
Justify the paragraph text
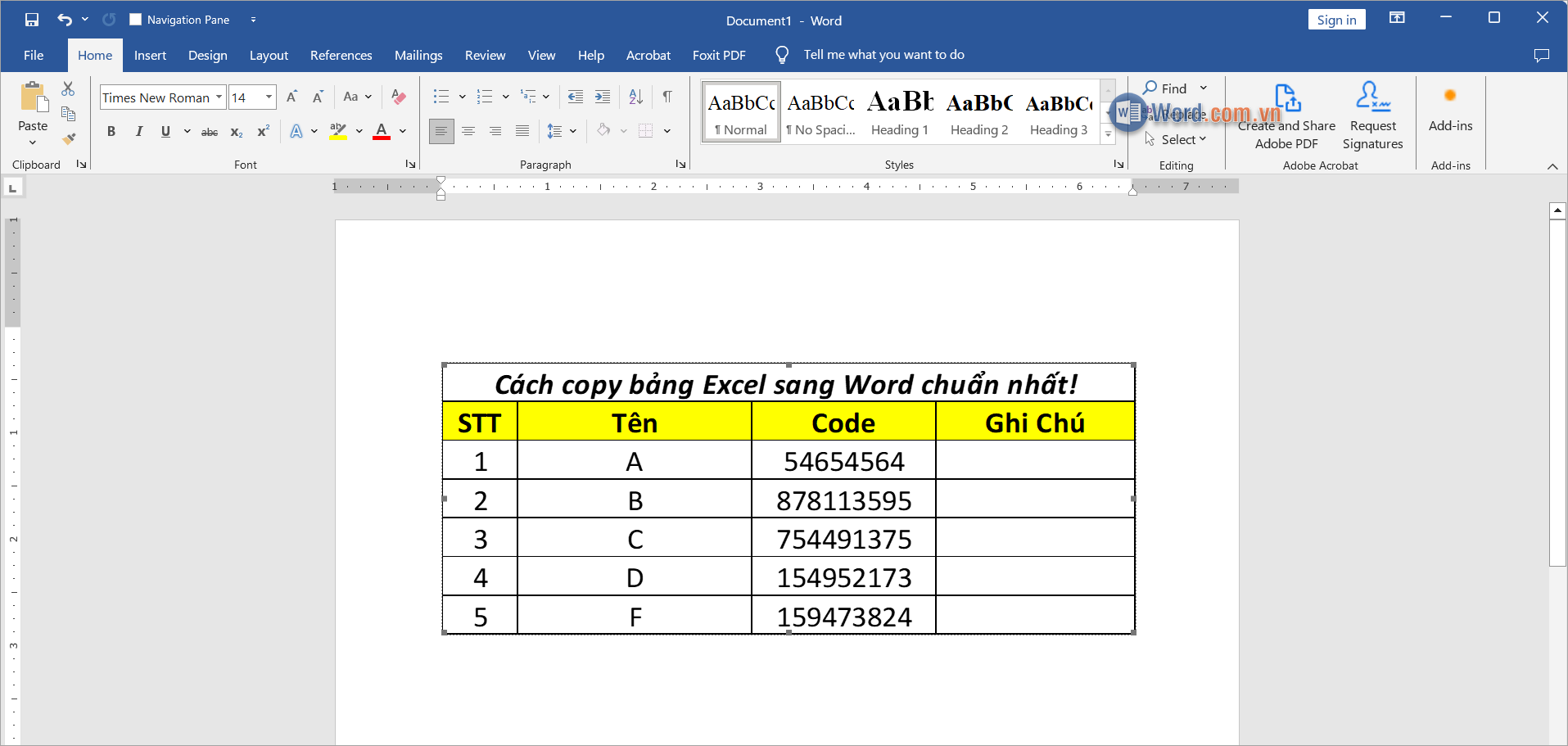tap(522, 131)
